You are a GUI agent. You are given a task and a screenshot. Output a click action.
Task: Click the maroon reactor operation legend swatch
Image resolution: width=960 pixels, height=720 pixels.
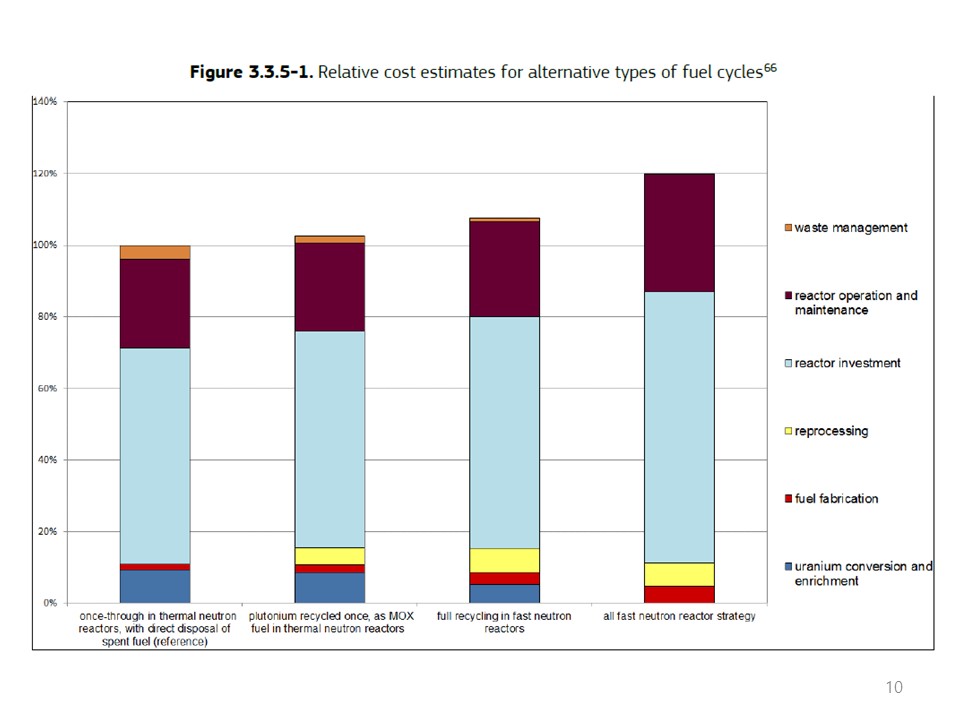pyautogui.click(x=787, y=296)
